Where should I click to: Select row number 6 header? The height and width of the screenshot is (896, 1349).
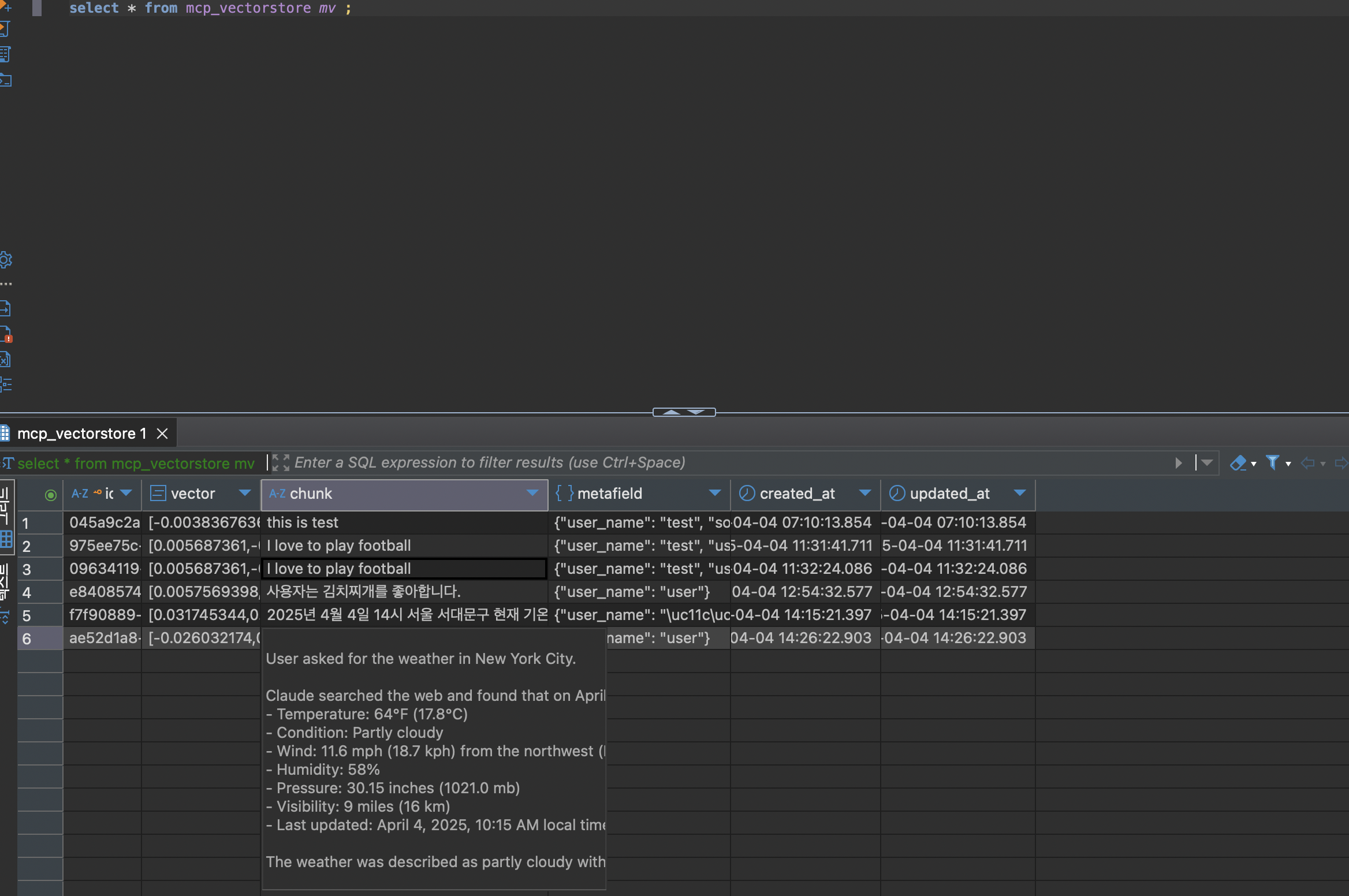click(40, 639)
